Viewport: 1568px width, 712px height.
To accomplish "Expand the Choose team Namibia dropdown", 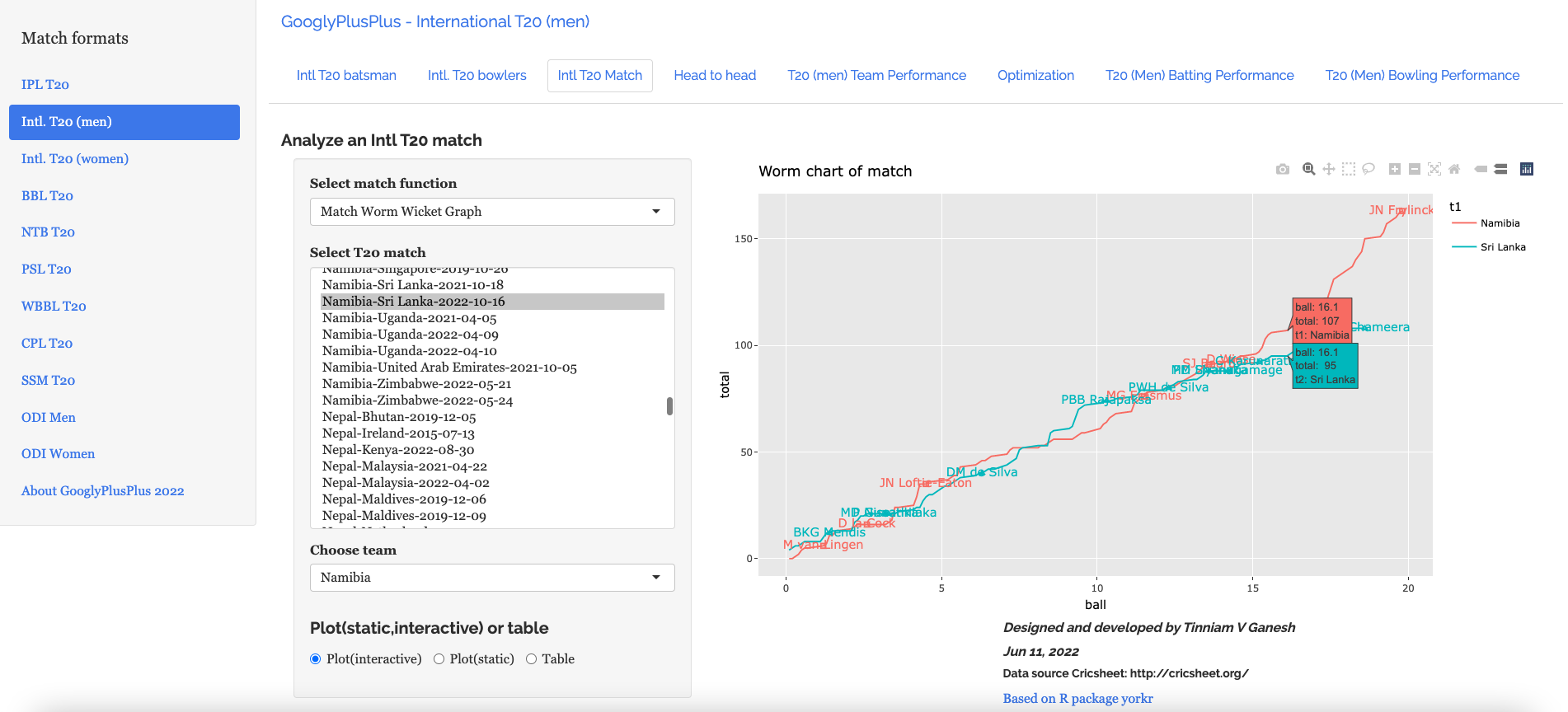I will (x=491, y=578).
